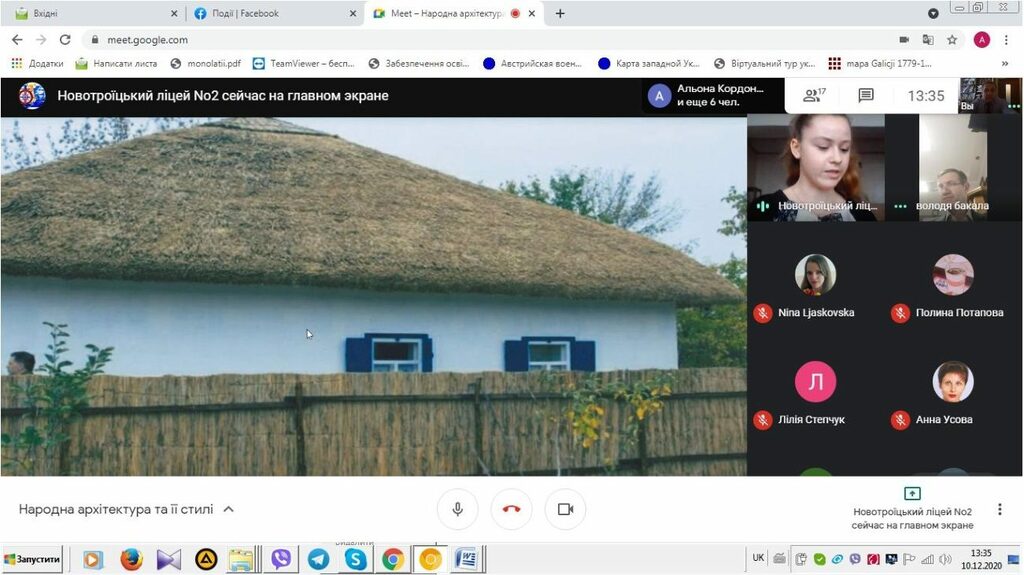1024x575 pixels.
Task: Open Telegram from the taskbar
Action: pos(318,560)
